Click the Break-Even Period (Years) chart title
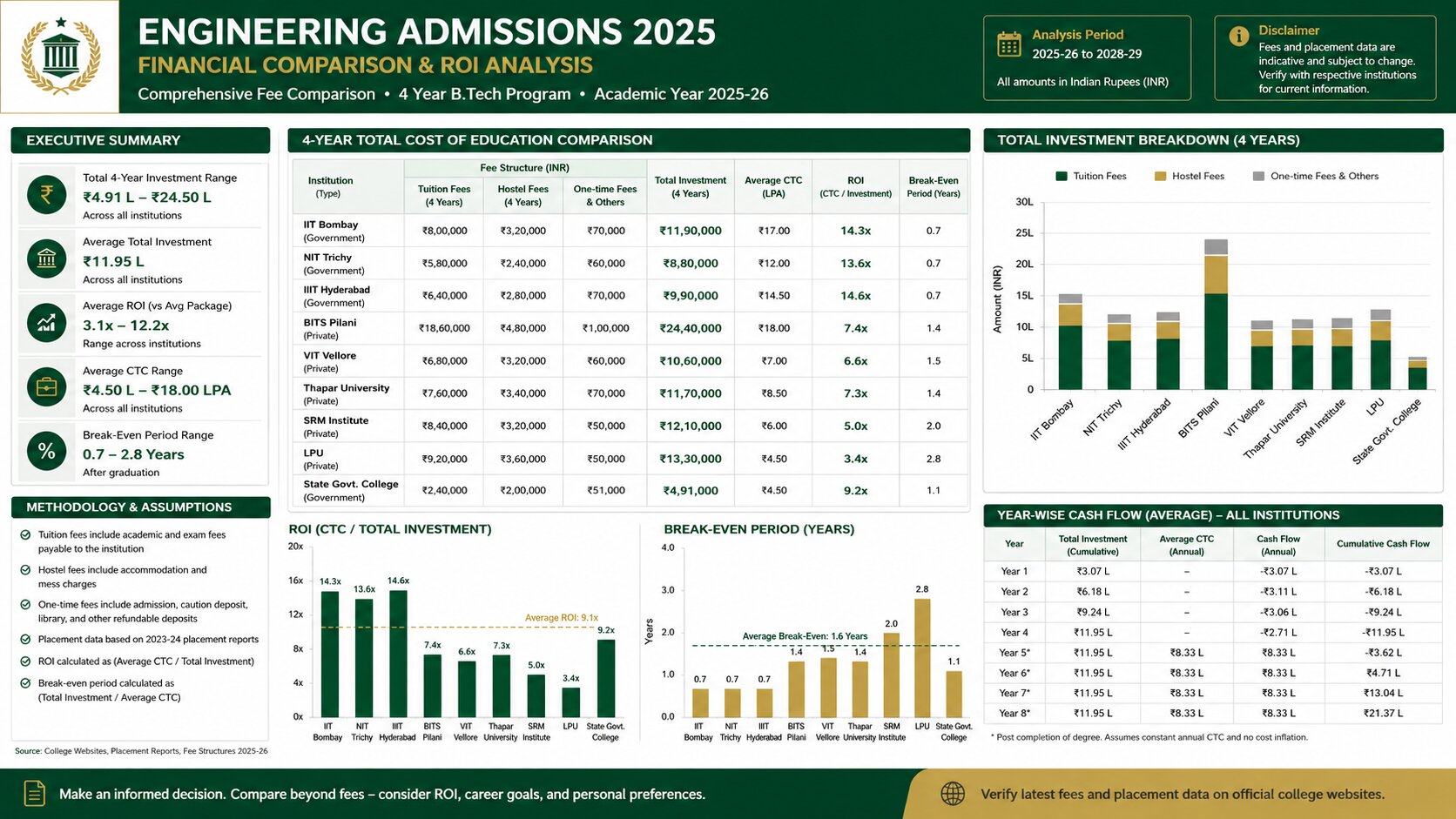The width and height of the screenshot is (1456, 819). [x=759, y=529]
